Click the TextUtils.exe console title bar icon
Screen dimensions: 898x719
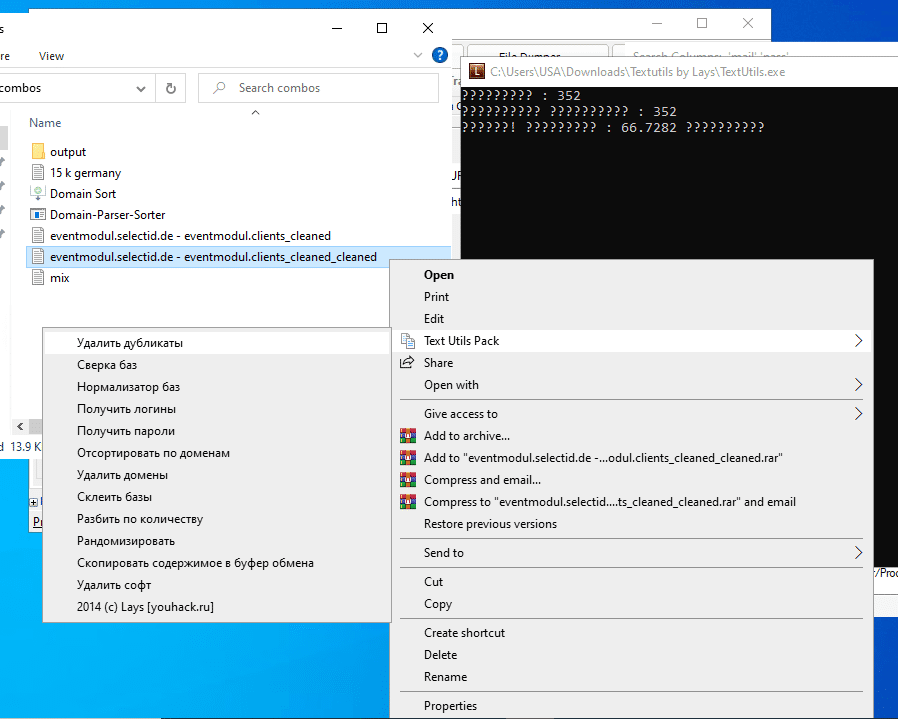pyautogui.click(x=477, y=72)
